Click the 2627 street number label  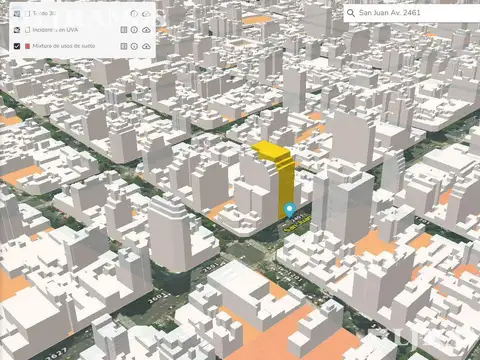click(x=55, y=355)
